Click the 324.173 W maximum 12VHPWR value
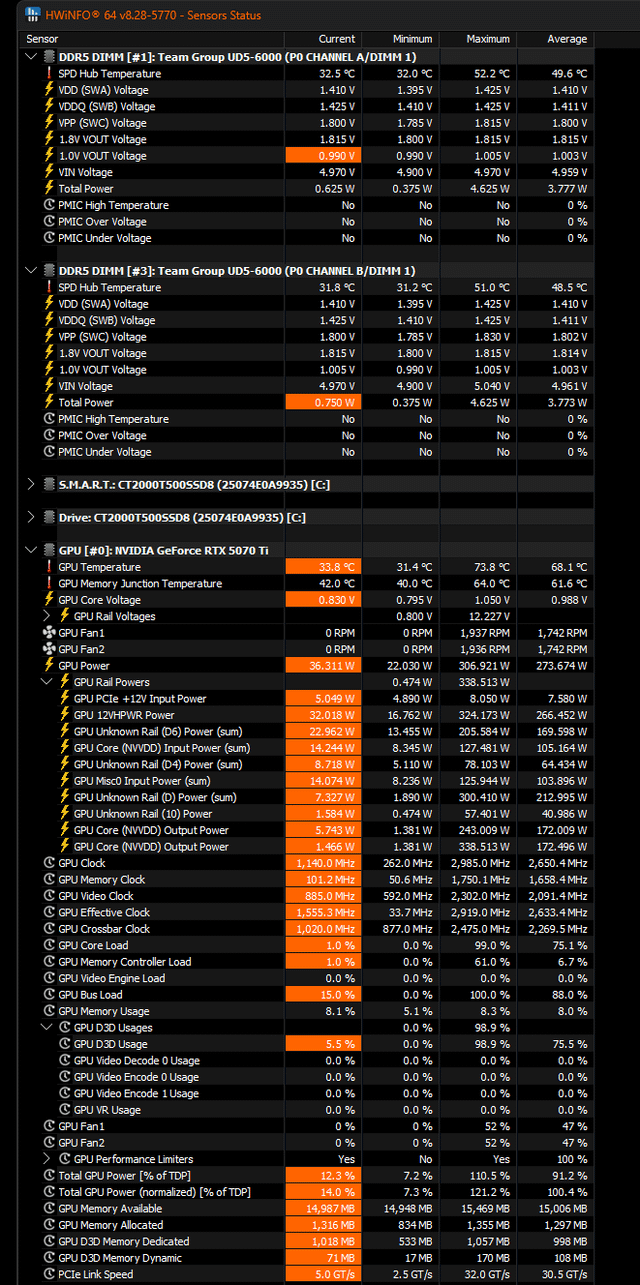640x1285 pixels. click(x=483, y=715)
